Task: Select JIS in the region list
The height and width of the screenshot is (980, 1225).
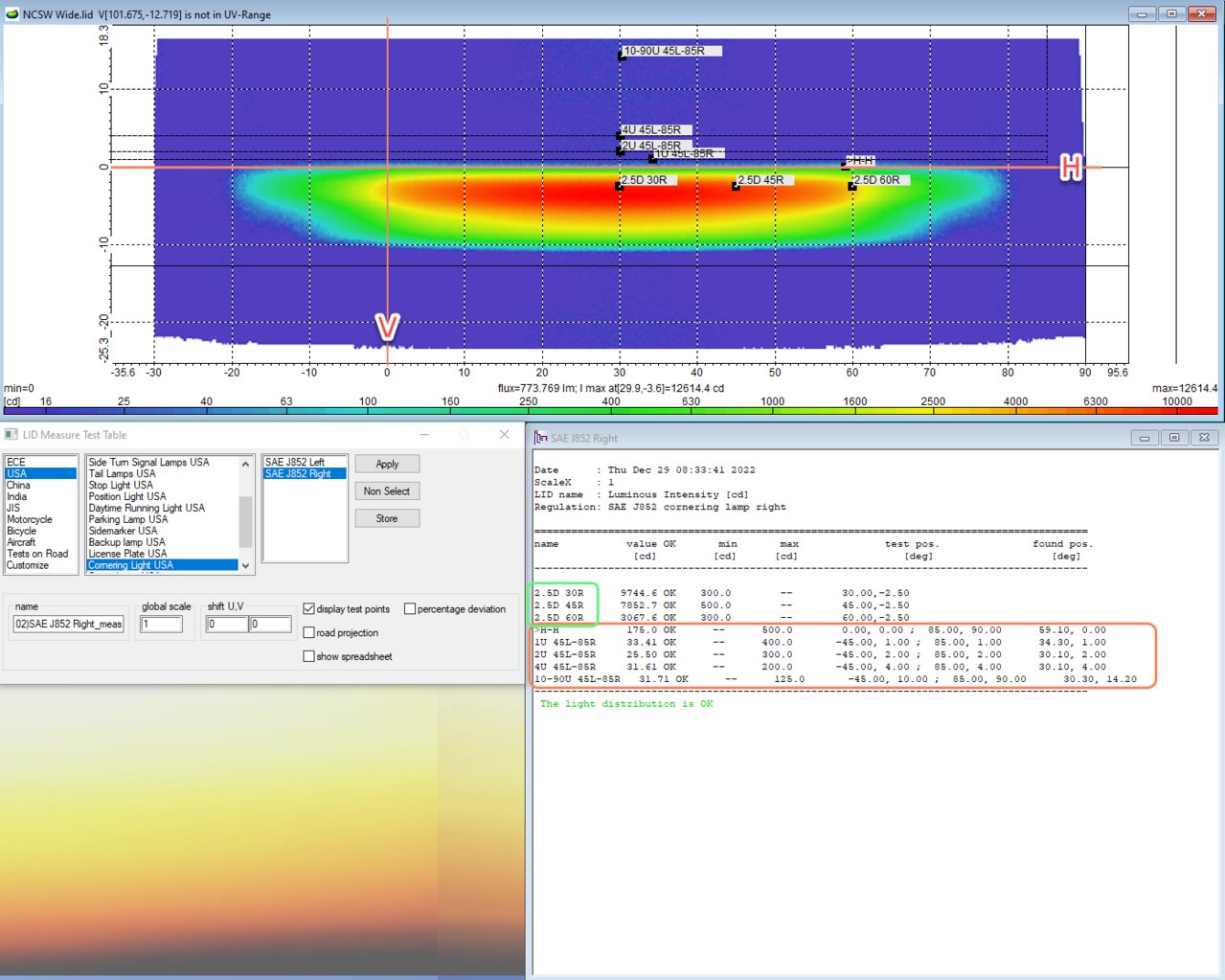Action: 40,508
